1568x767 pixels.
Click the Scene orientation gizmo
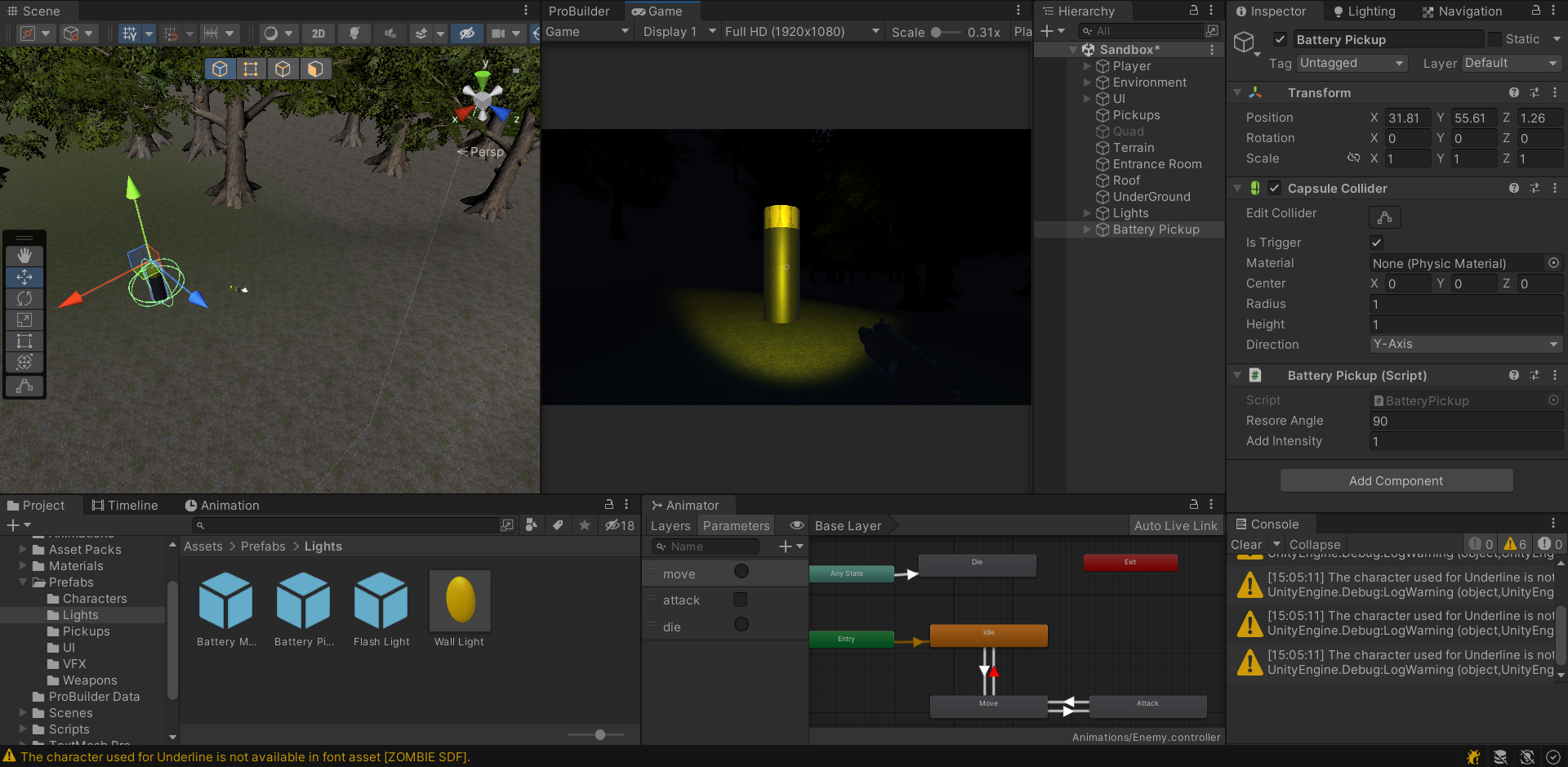point(483,99)
